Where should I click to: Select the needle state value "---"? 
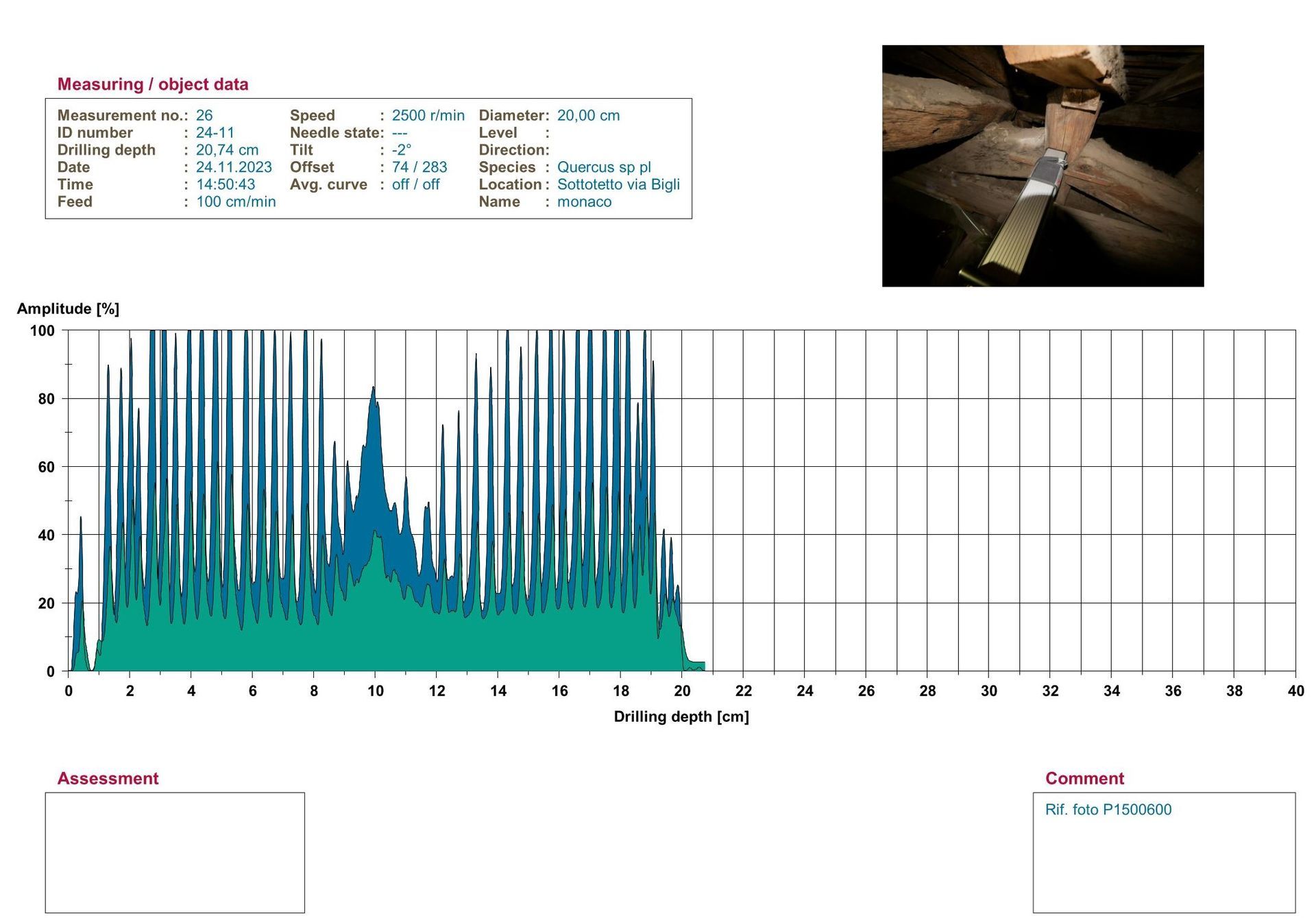tap(400, 133)
